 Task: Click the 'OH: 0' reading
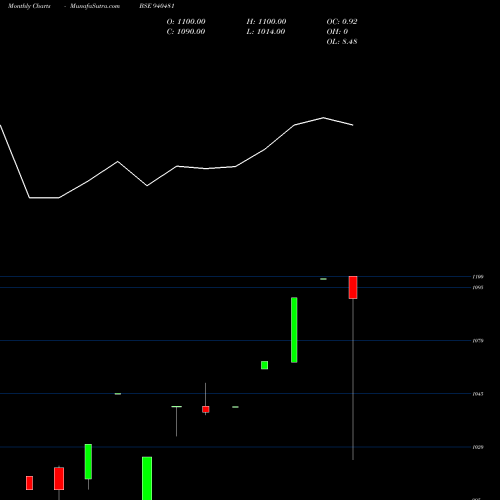pos(337,32)
